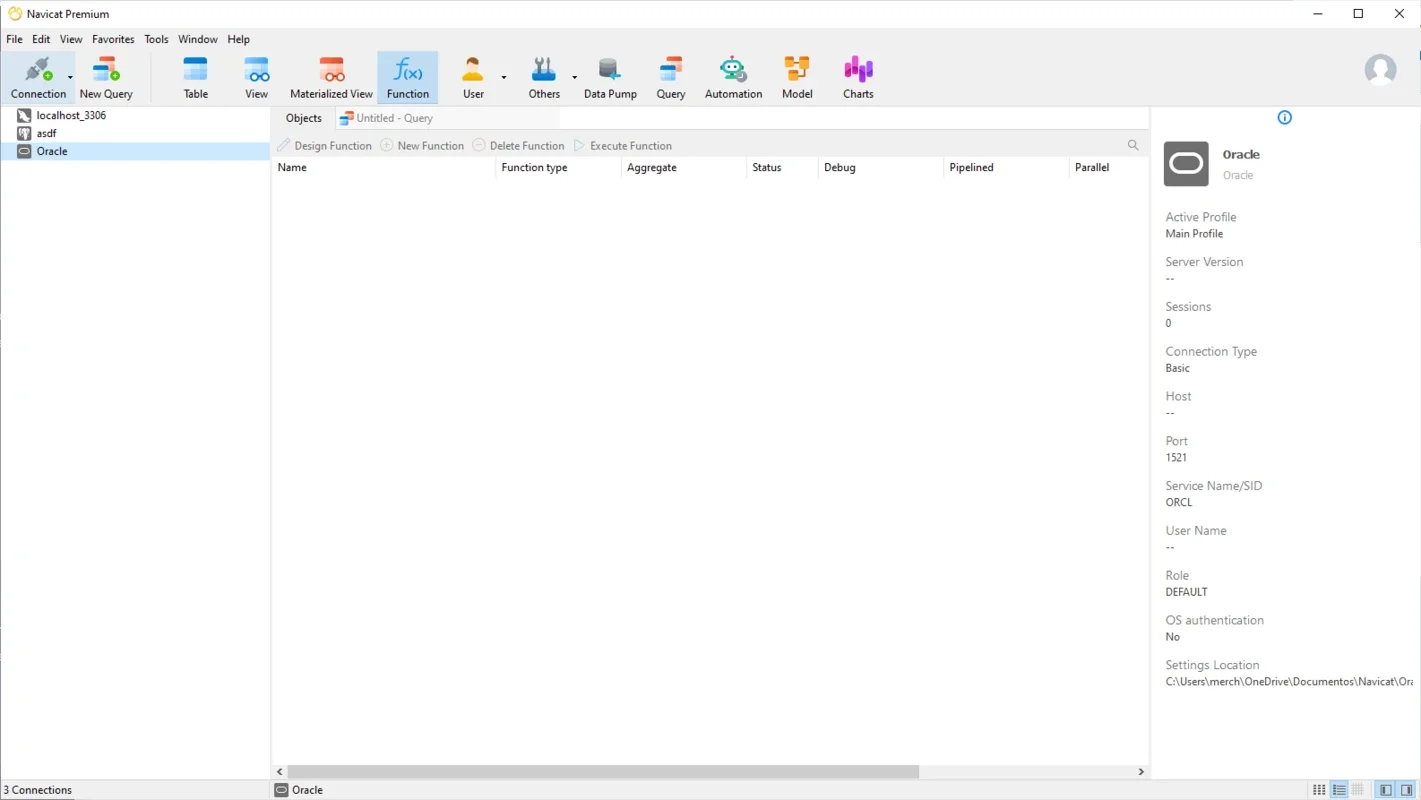The height and width of the screenshot is (800, 1421).
Task: Switch to the Untitled - Query tab
Action: pos(386,118)
